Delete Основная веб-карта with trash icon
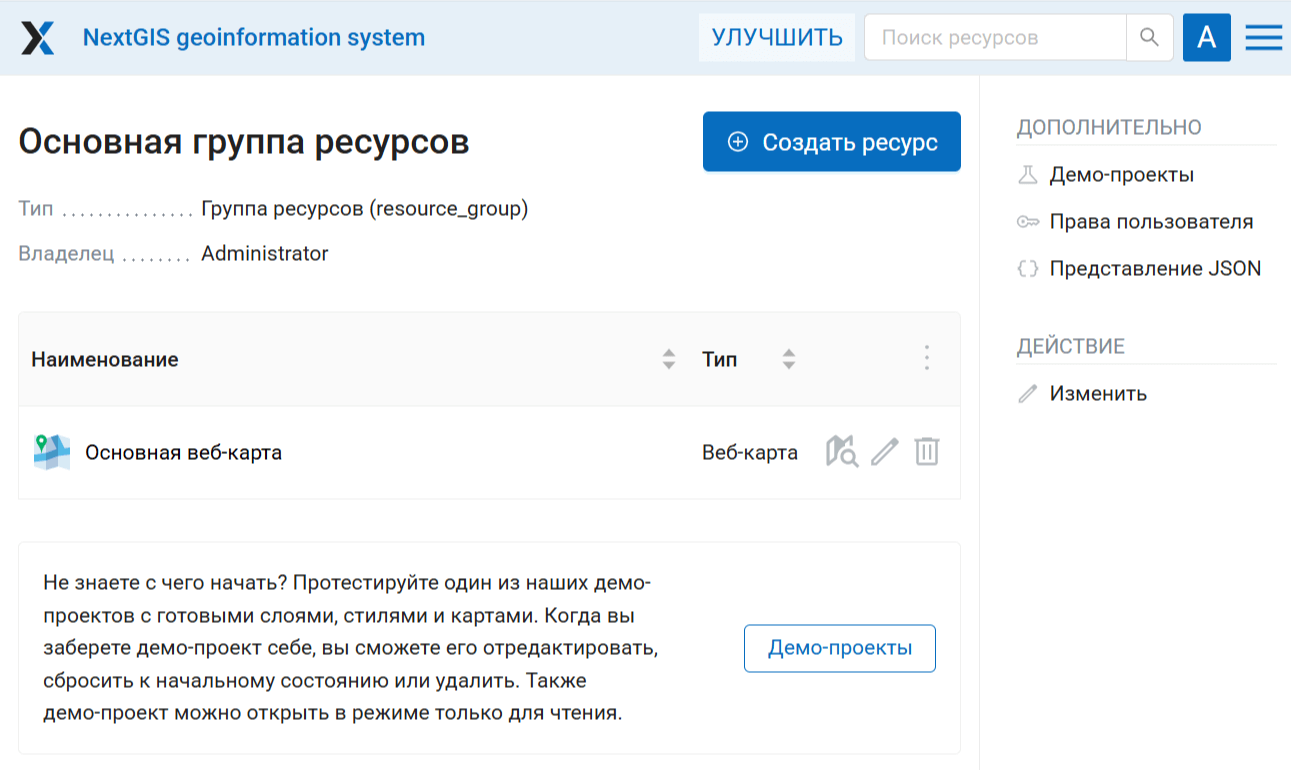The width and height of the screenshot is (1291, 770). (x=927, y=452)
